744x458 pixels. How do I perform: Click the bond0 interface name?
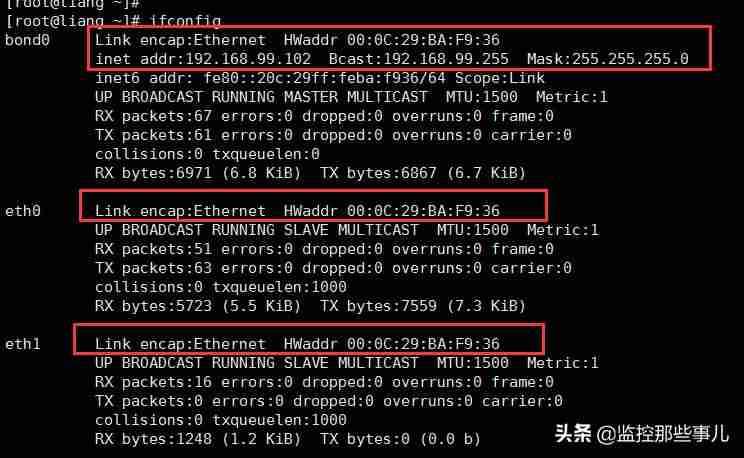tap(27, 40)
